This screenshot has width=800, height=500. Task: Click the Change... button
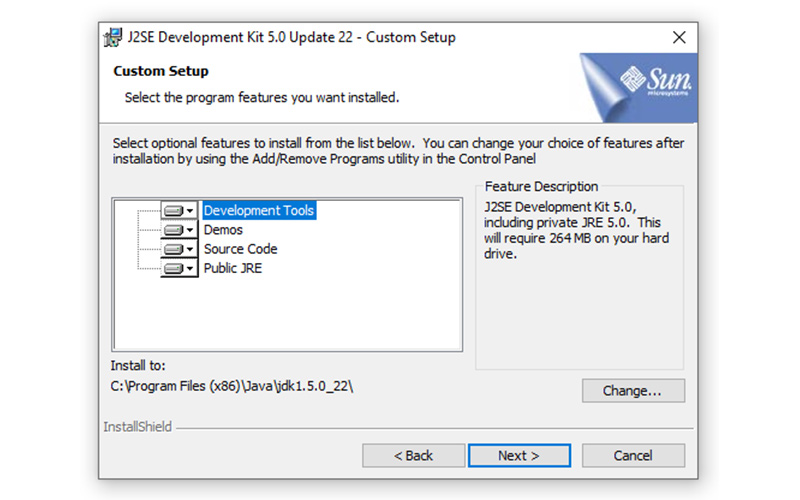(x=633, y=391)
